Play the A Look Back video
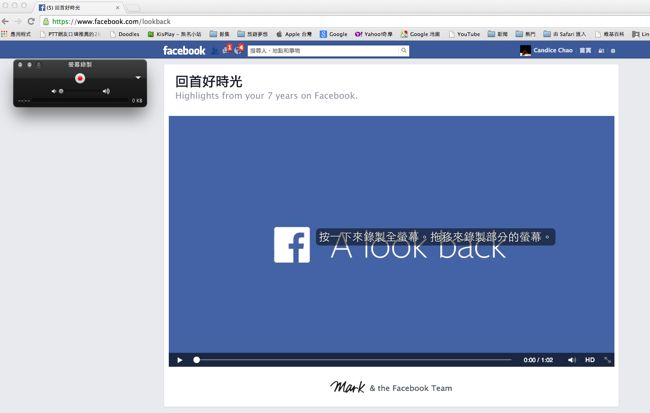Screen dimensions: 650x413 (x=180, y=359)
